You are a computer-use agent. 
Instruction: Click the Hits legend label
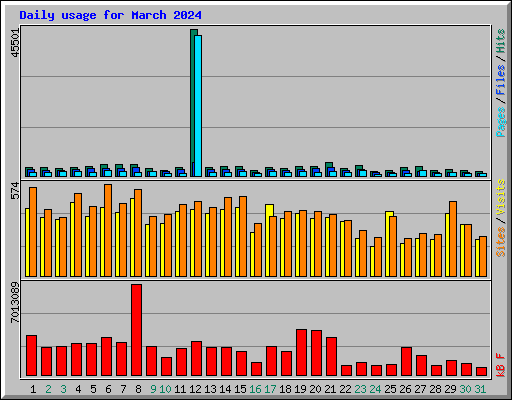point(500,41)
